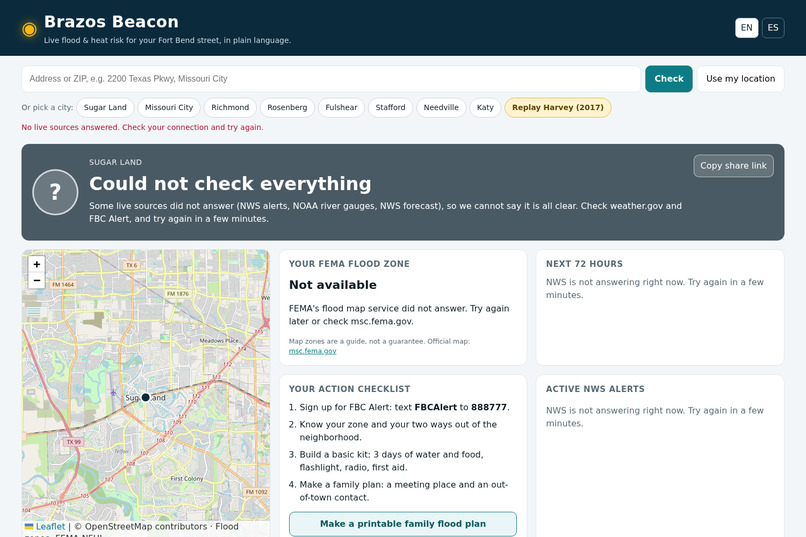Pick the Needville city chip
806x537 pixels.
pos(441,107)
